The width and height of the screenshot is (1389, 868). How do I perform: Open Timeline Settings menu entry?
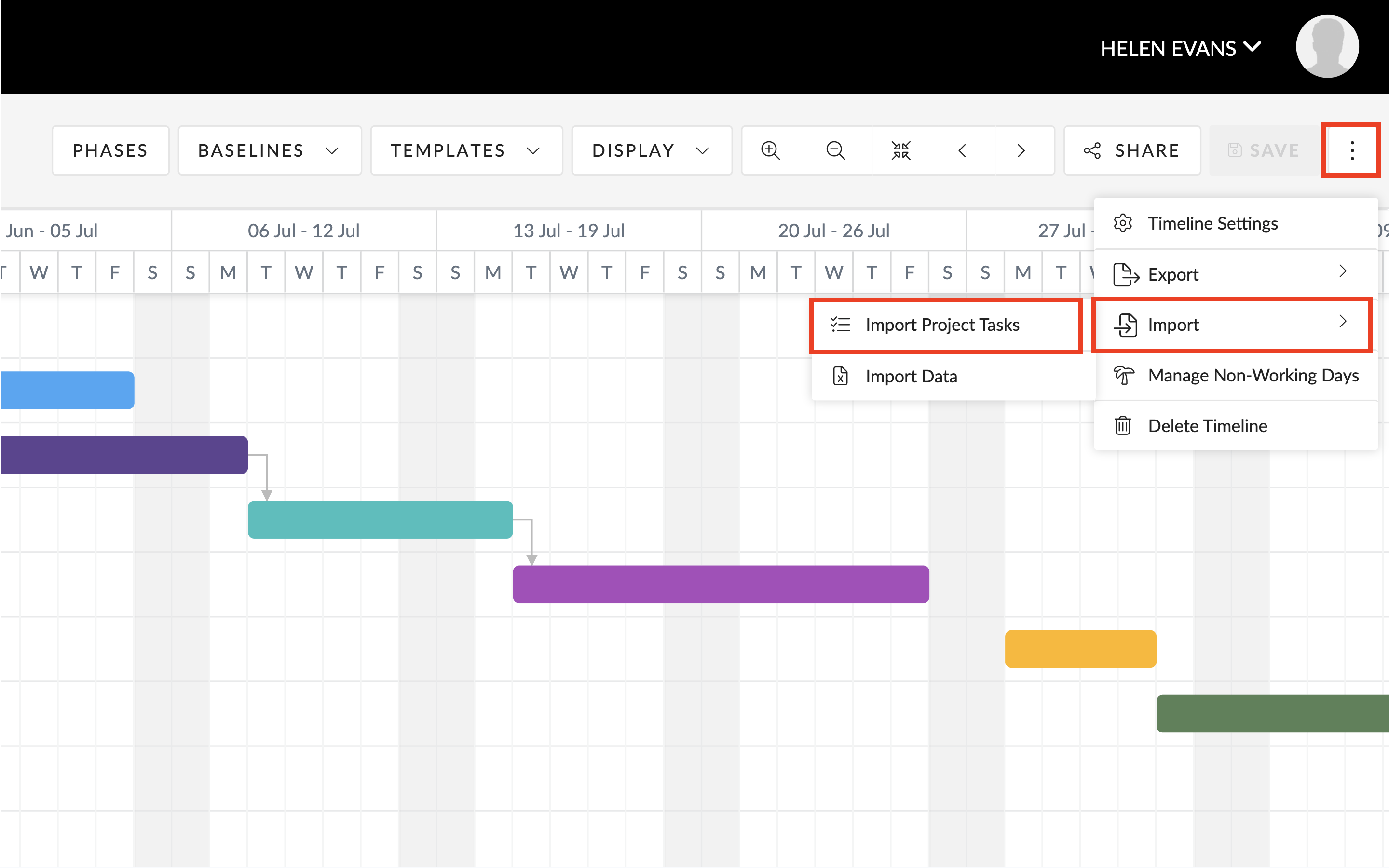1212,223
